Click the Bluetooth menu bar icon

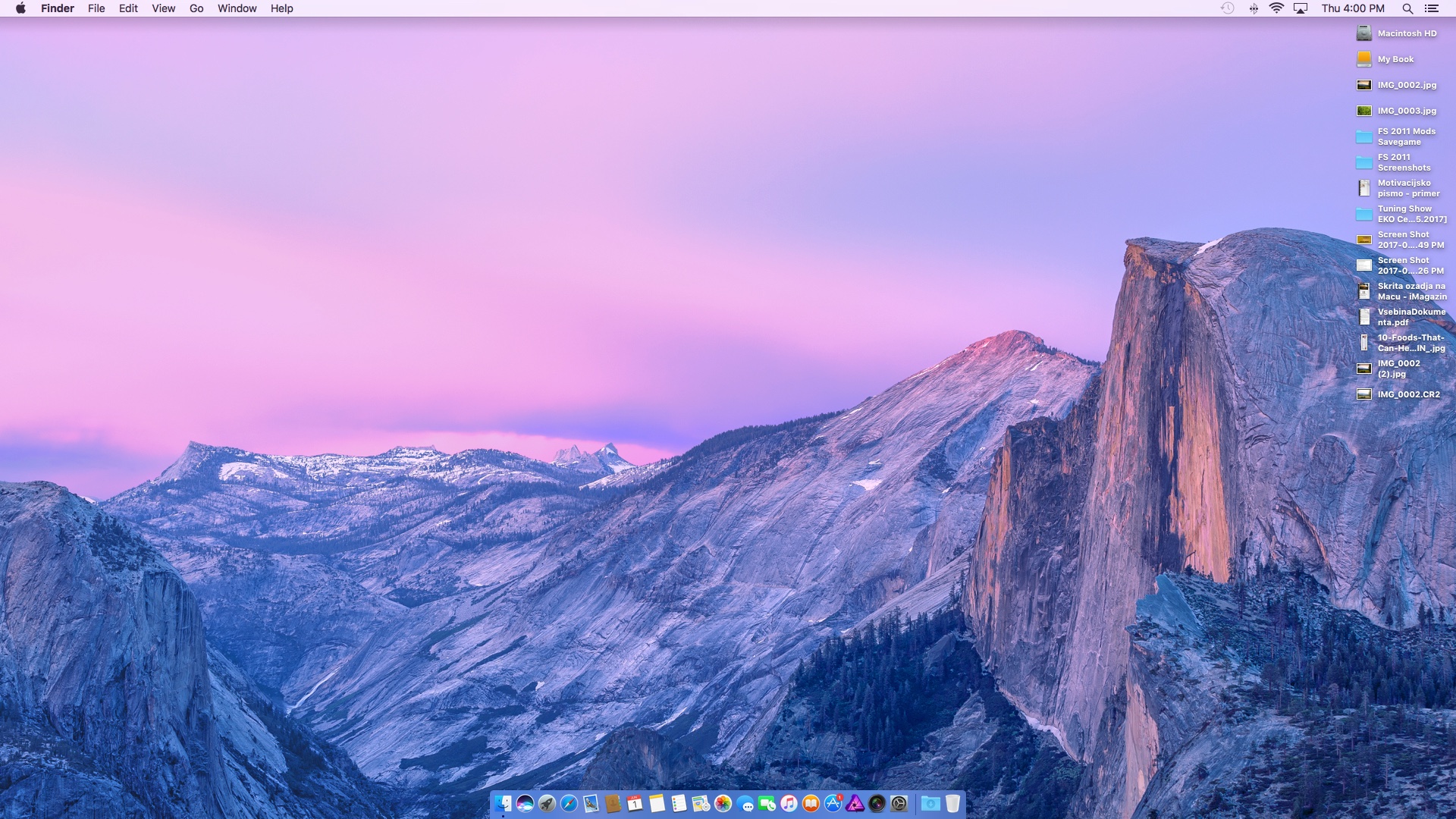[1254, 8]
